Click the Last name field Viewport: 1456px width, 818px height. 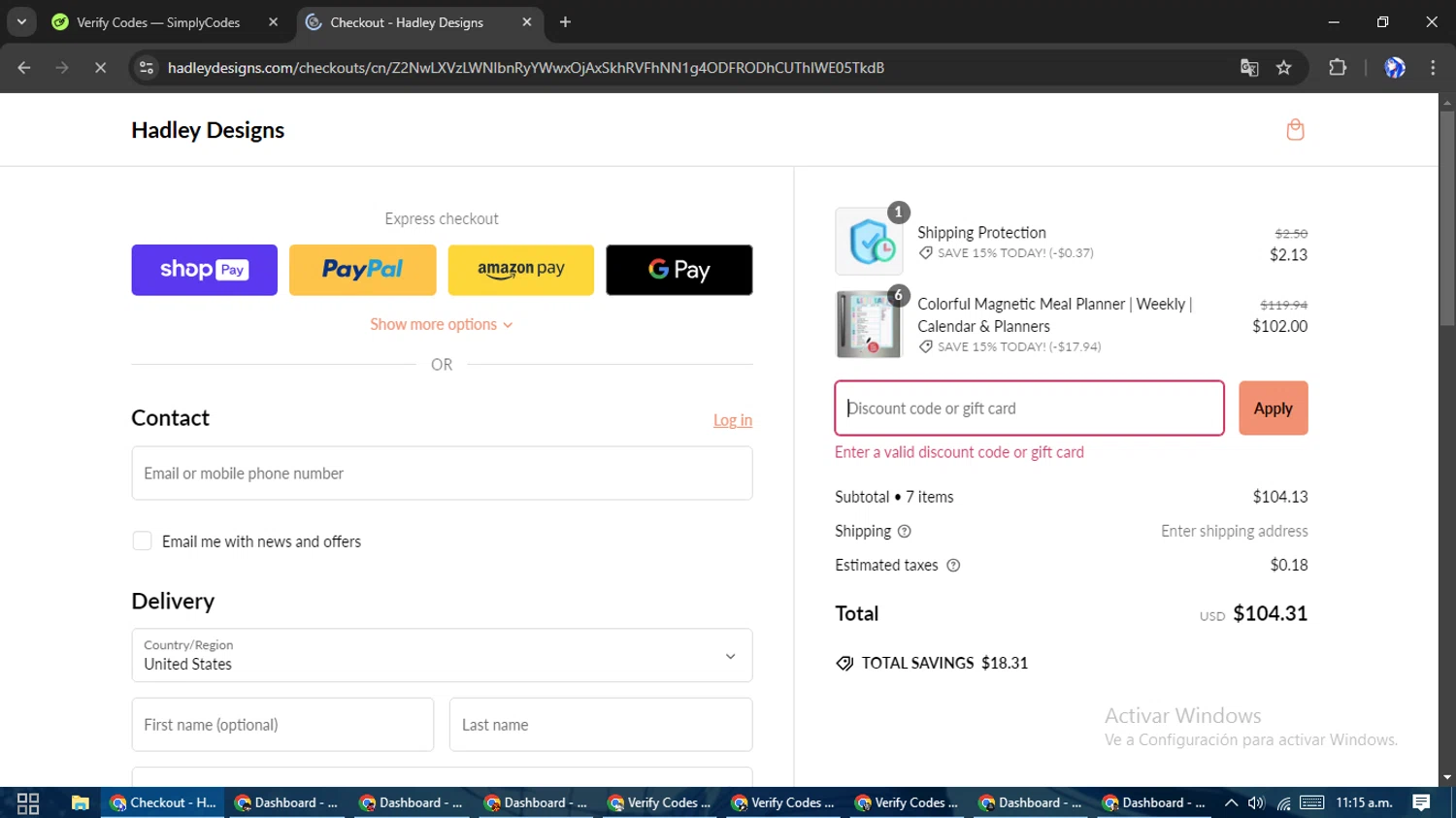pos(601,725)
